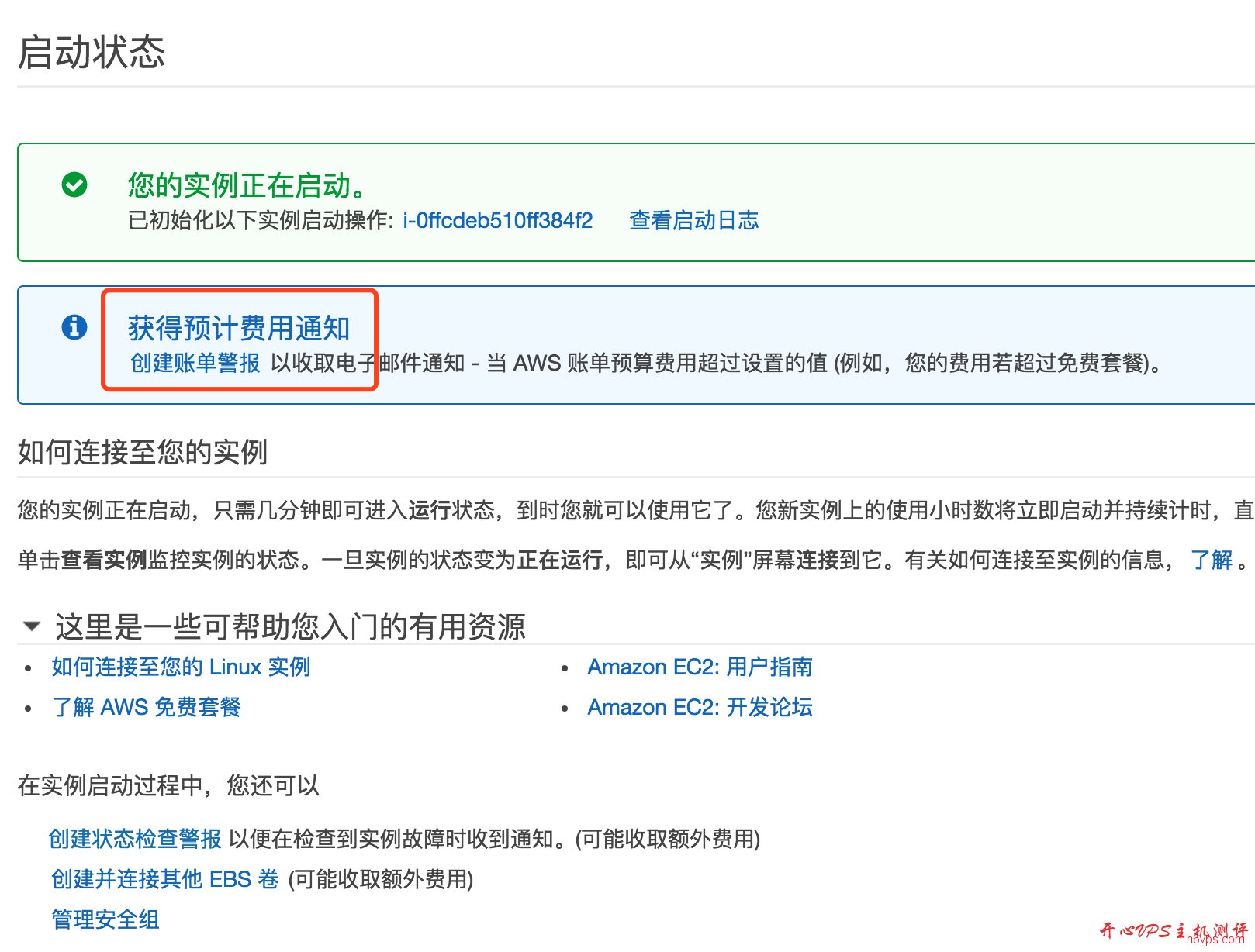
Task: Open instance ID i-0ffcdeb510ff384f2 link
Action: (497, 221)
